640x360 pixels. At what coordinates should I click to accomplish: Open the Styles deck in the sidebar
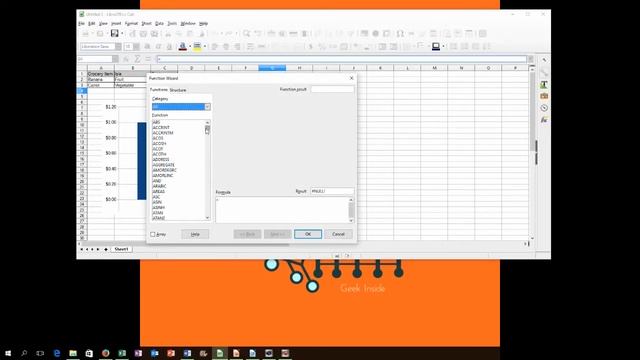(544, 84)
